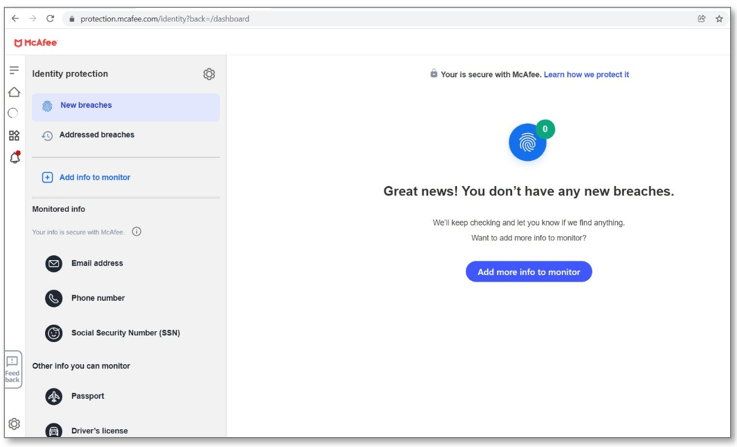
Task: Select Passport under other info
Action: click(x=87, y=396)
